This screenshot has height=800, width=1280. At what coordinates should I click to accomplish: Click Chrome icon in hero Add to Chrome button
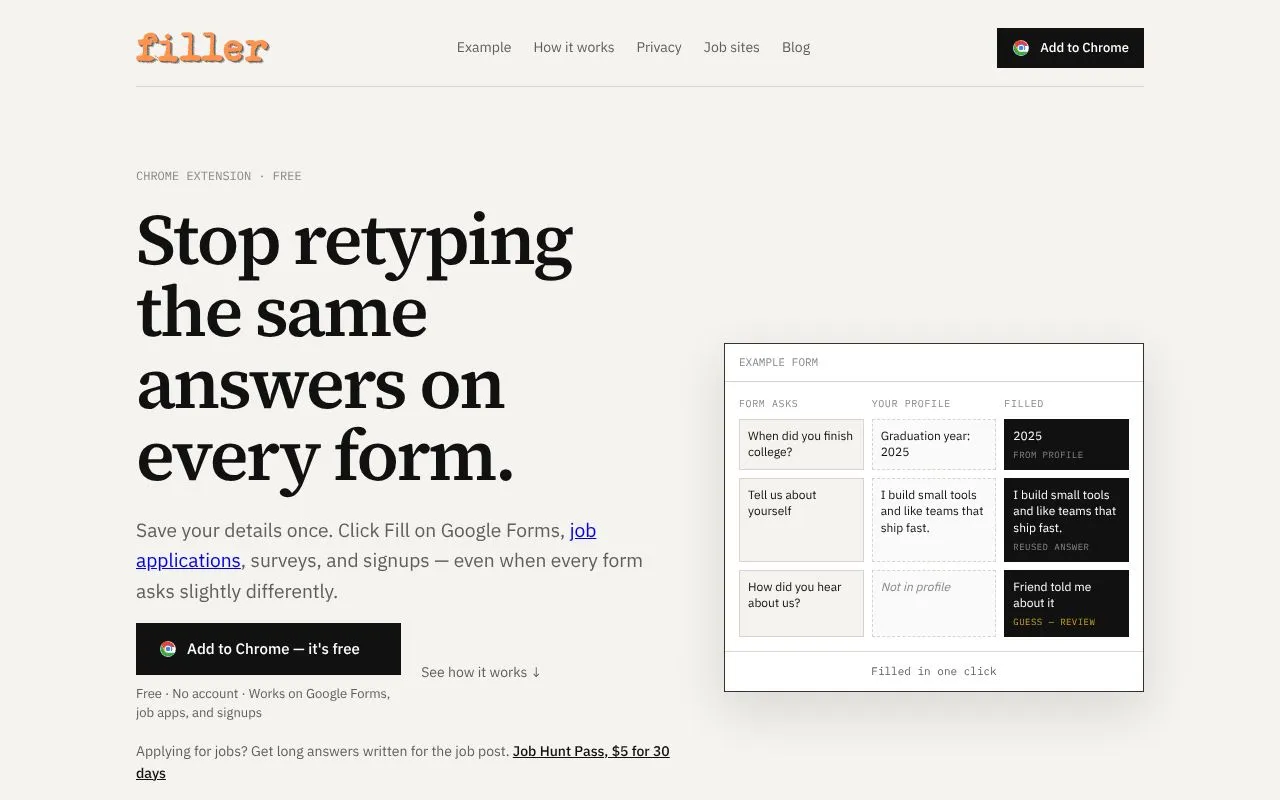[x=168, y=649]
